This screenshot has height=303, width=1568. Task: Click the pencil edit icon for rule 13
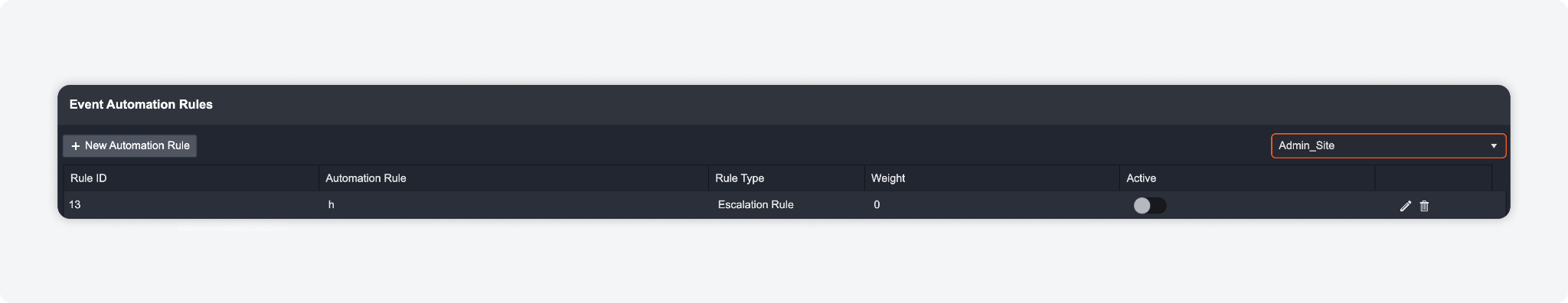(1405, 206)
